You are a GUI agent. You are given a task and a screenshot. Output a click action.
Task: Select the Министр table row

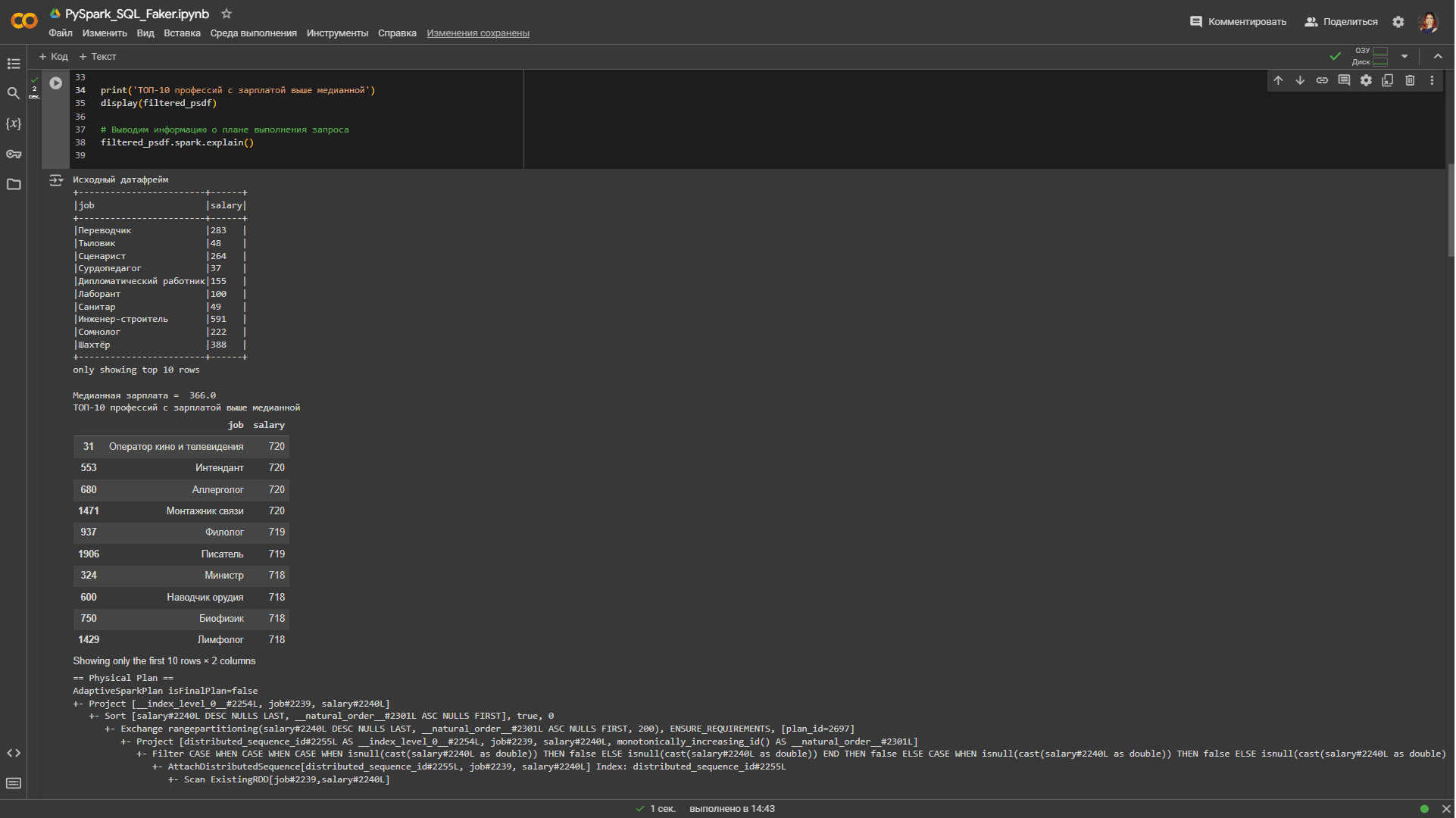(x=181, y=576)
